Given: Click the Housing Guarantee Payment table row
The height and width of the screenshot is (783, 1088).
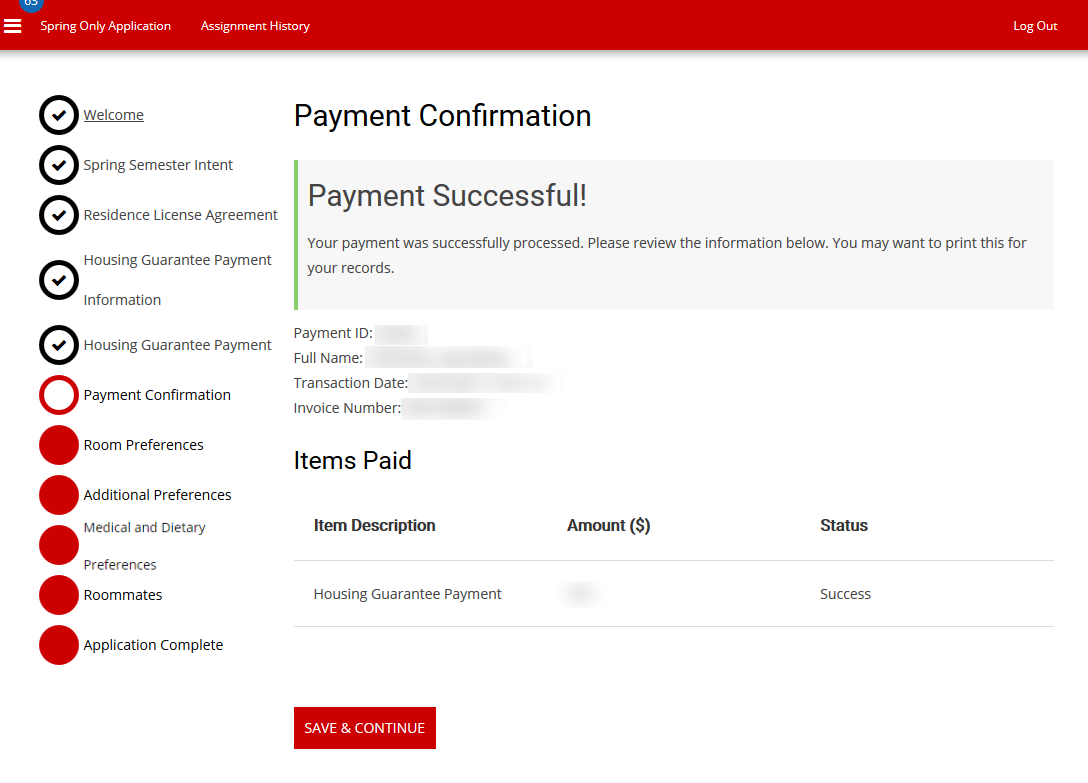Looking at the screenshot, I should [408, 594].
